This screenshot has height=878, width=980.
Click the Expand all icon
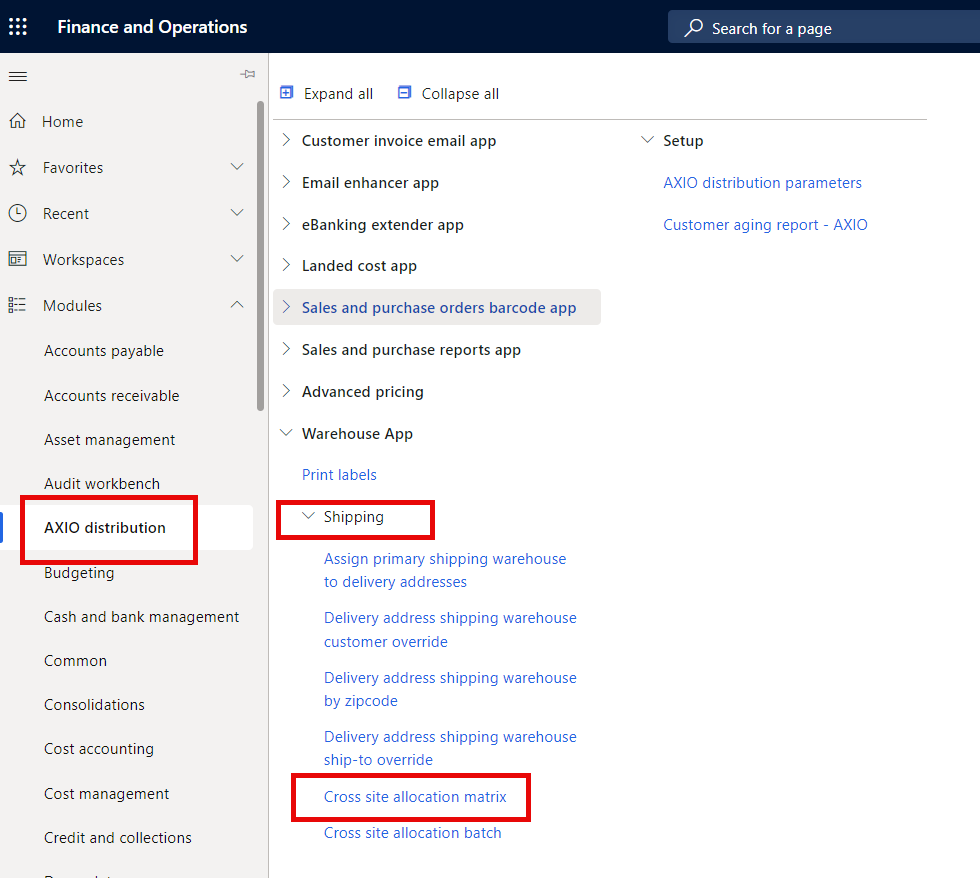(286, 92)
